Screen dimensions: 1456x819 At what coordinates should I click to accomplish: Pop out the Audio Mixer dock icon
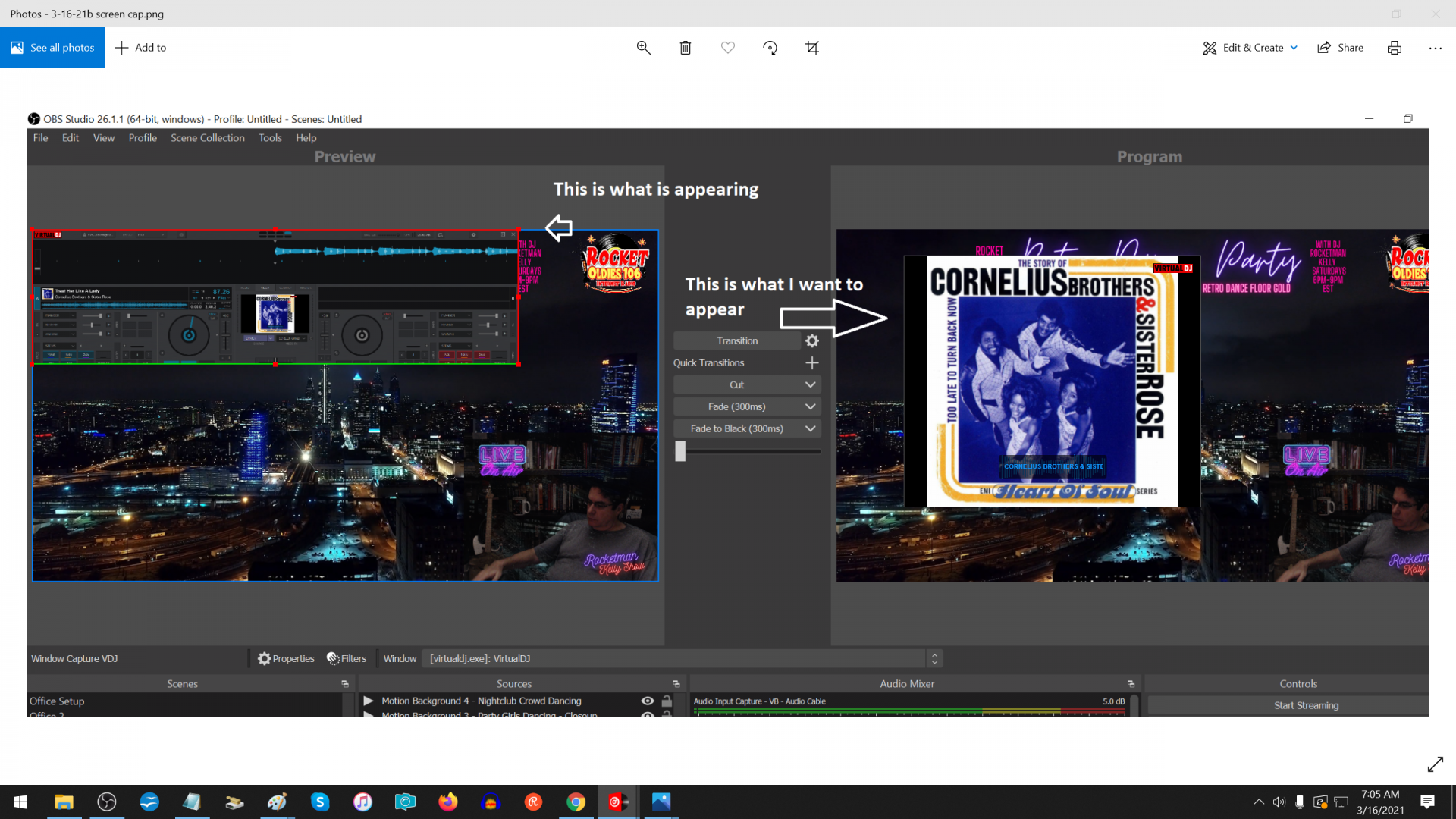click(x=1131, y=684)
